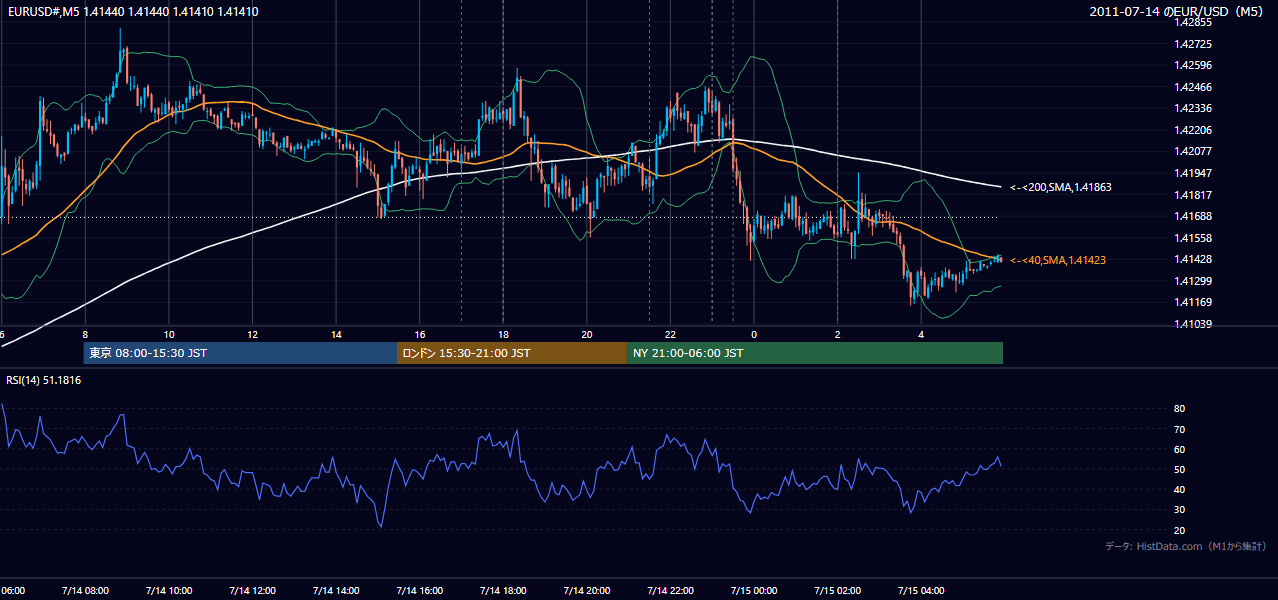Click hour tick 10 under price chart

(169, 335)
